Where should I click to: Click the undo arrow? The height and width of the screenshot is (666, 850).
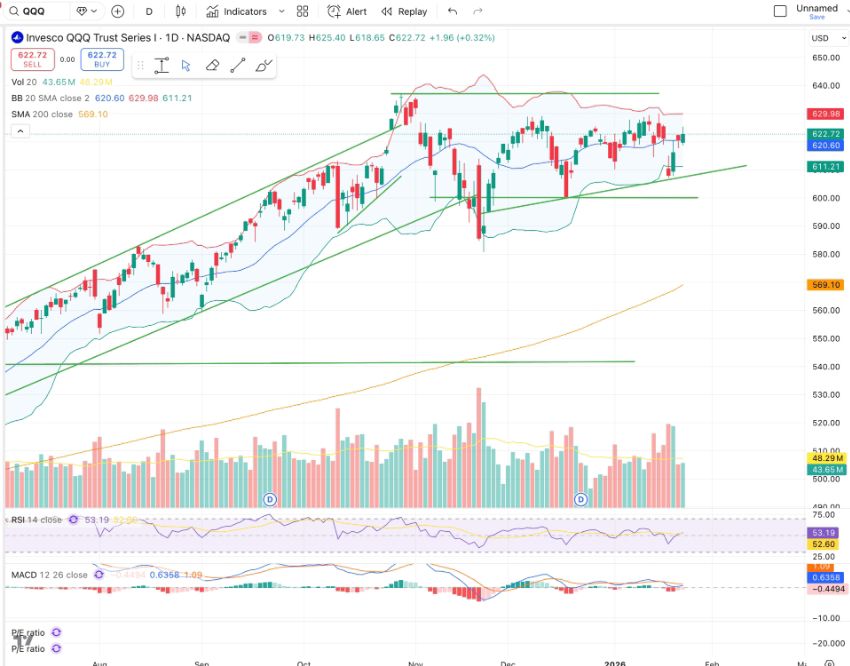pyautogui.click(x=453, y=12)
